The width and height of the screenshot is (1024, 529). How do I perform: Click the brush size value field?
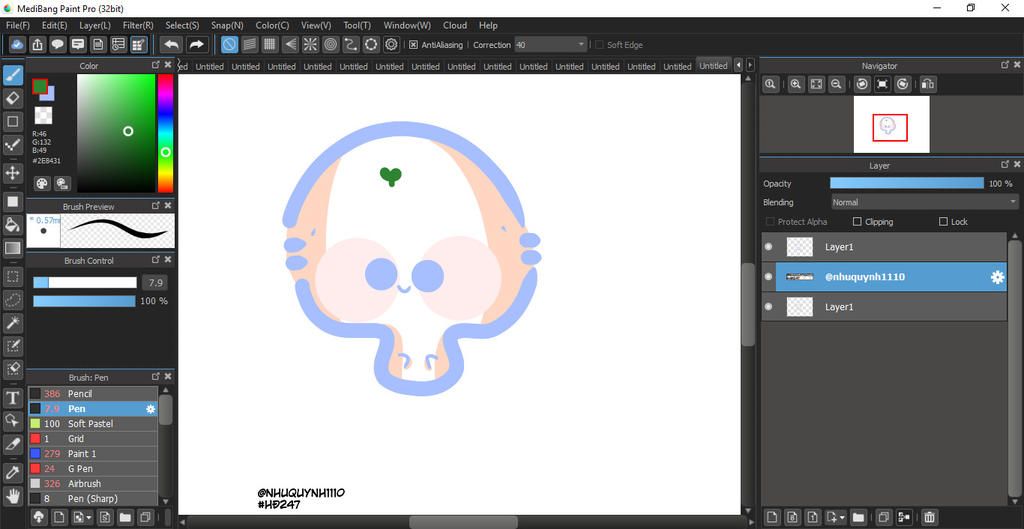coord(155,283)
